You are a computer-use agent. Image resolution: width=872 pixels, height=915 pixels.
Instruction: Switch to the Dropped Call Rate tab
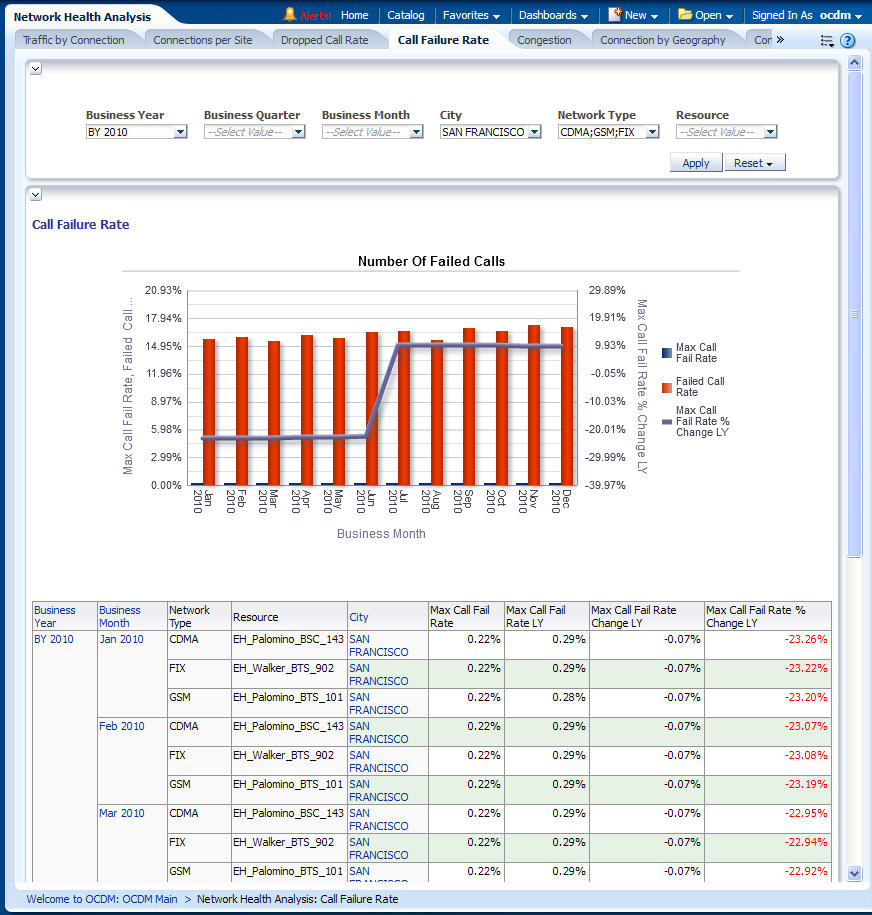click(x=324, y=40)
